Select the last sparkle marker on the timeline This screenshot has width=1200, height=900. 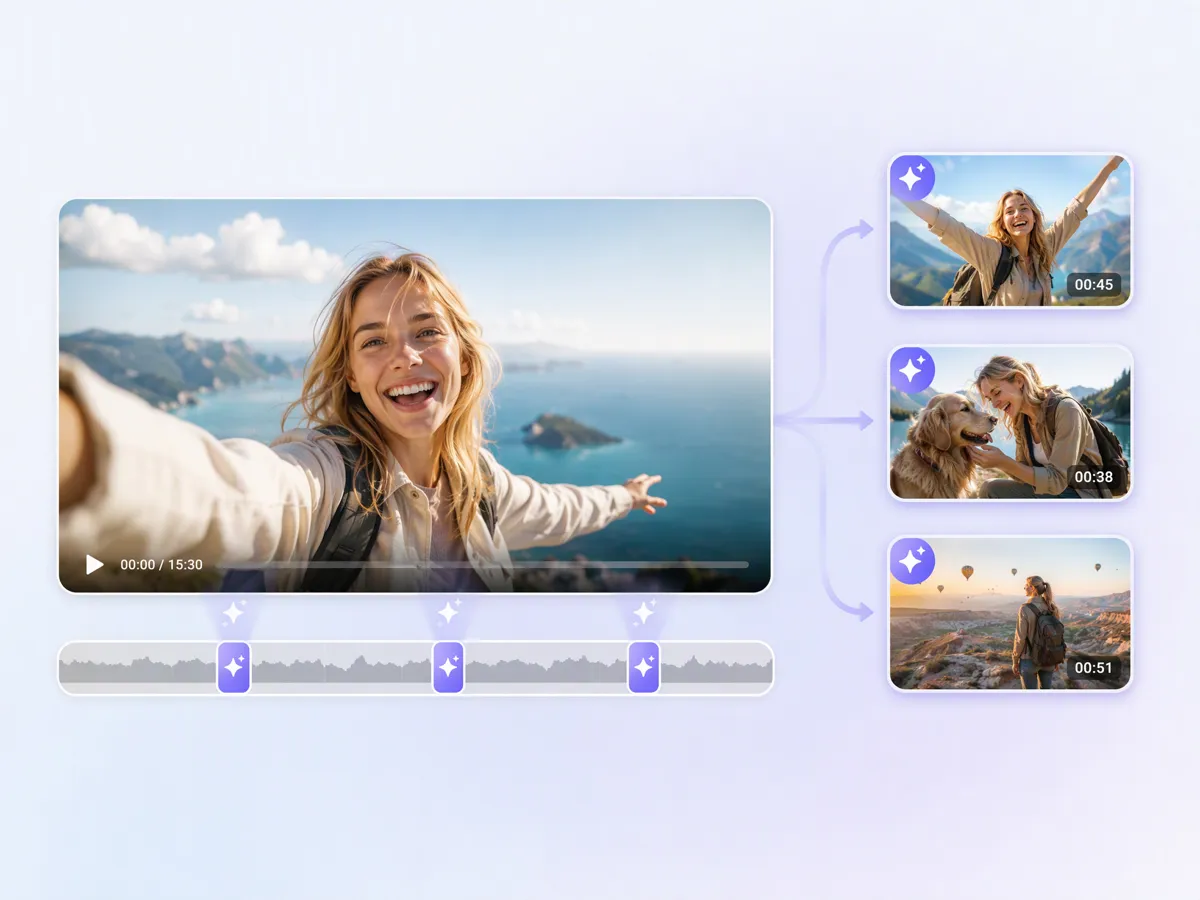coord(644,667)
